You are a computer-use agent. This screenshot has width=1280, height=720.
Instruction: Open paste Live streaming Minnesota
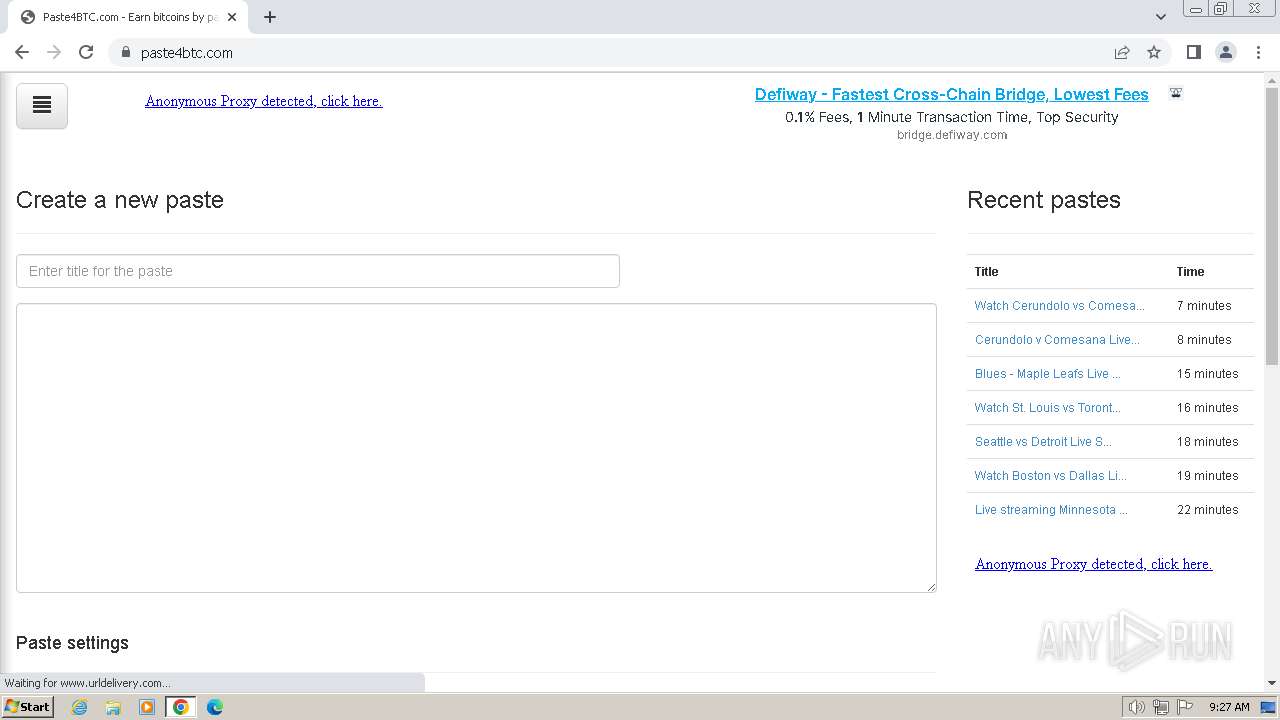click(1051, 510)
